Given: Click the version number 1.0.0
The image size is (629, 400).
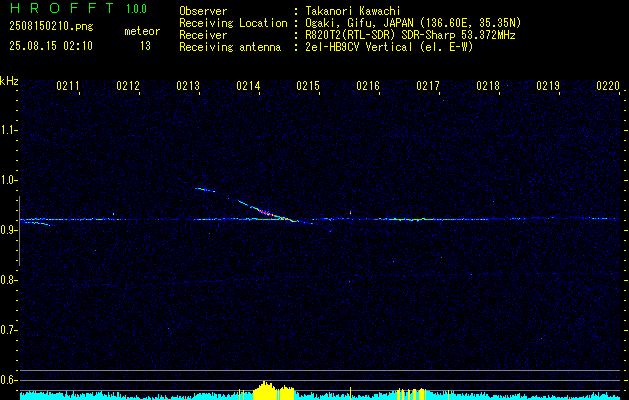Looking at the screenshot, I should coord(136,8).
